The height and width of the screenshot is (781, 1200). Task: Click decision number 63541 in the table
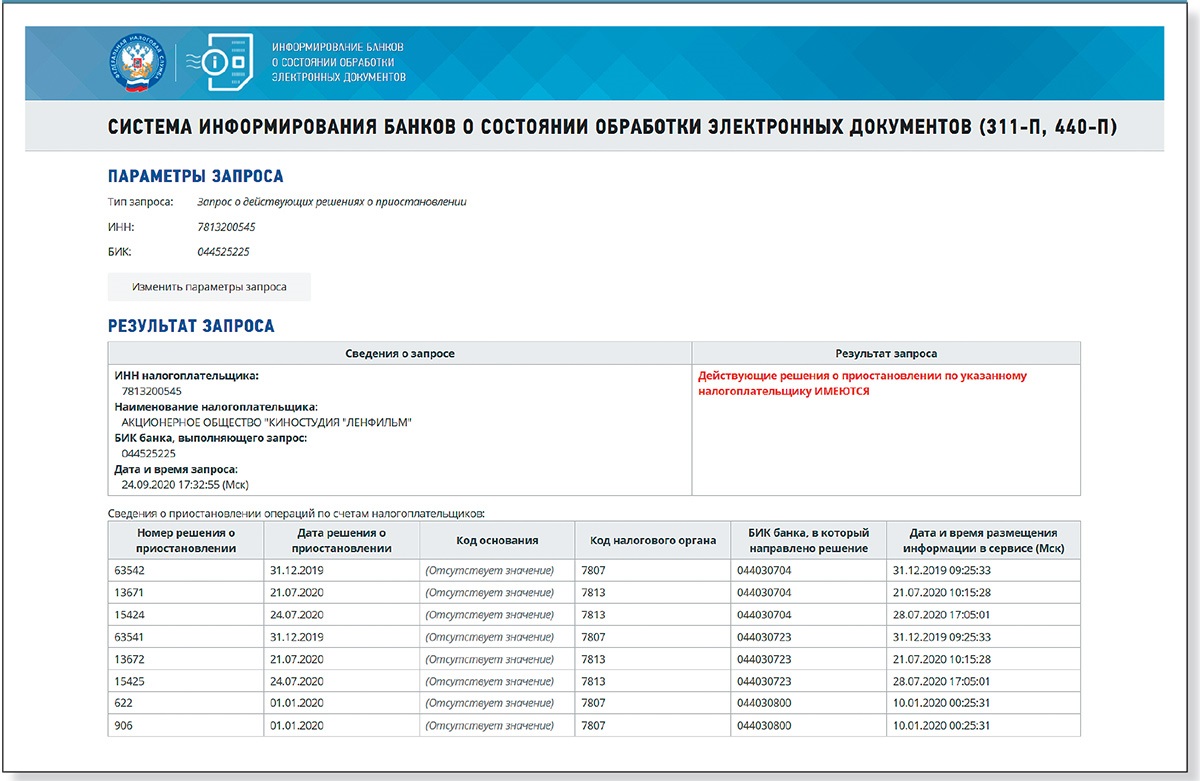coord(131,636)
